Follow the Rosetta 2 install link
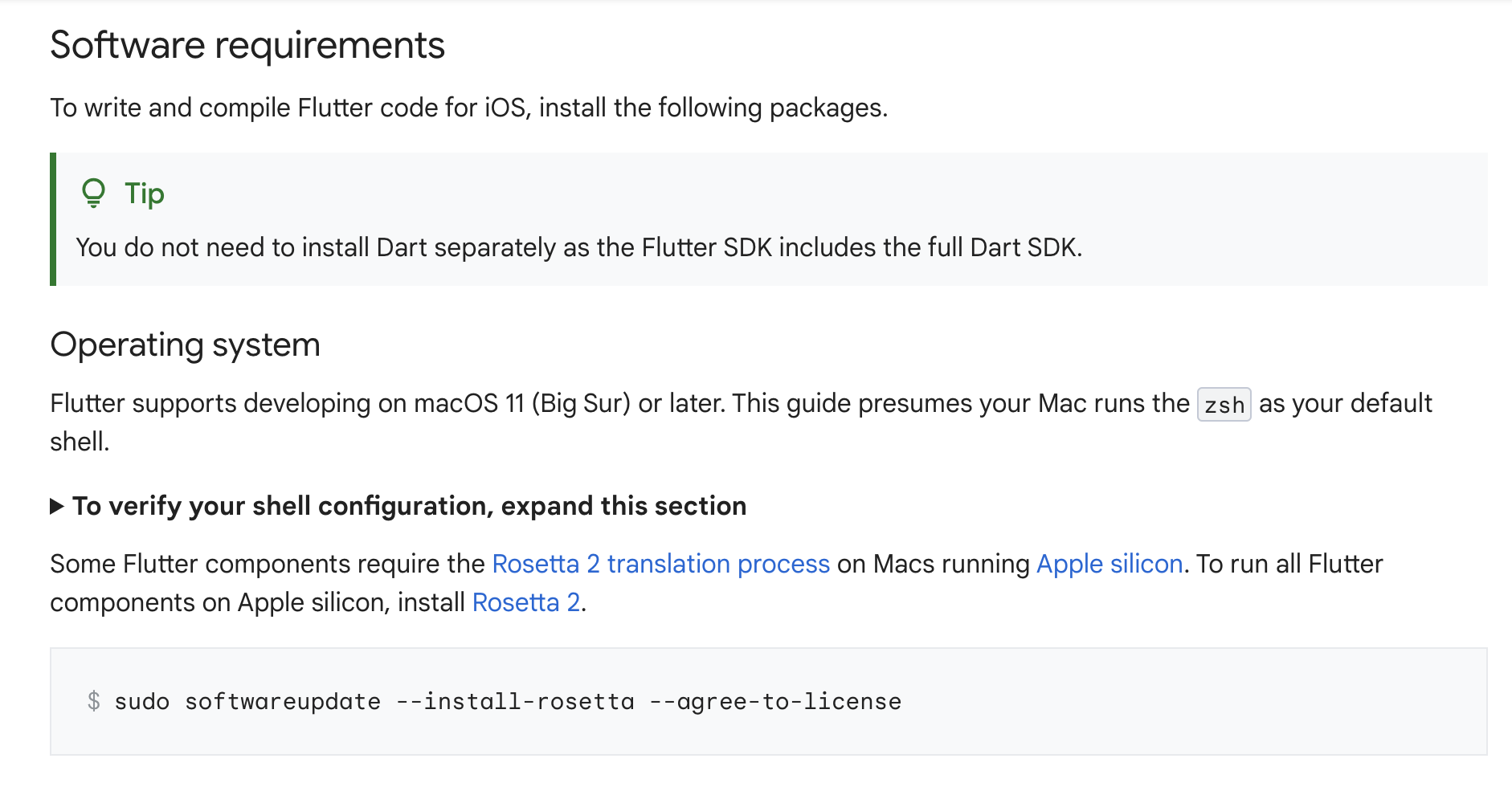Viewport: 1512px width, 787px height. (526, 602)
